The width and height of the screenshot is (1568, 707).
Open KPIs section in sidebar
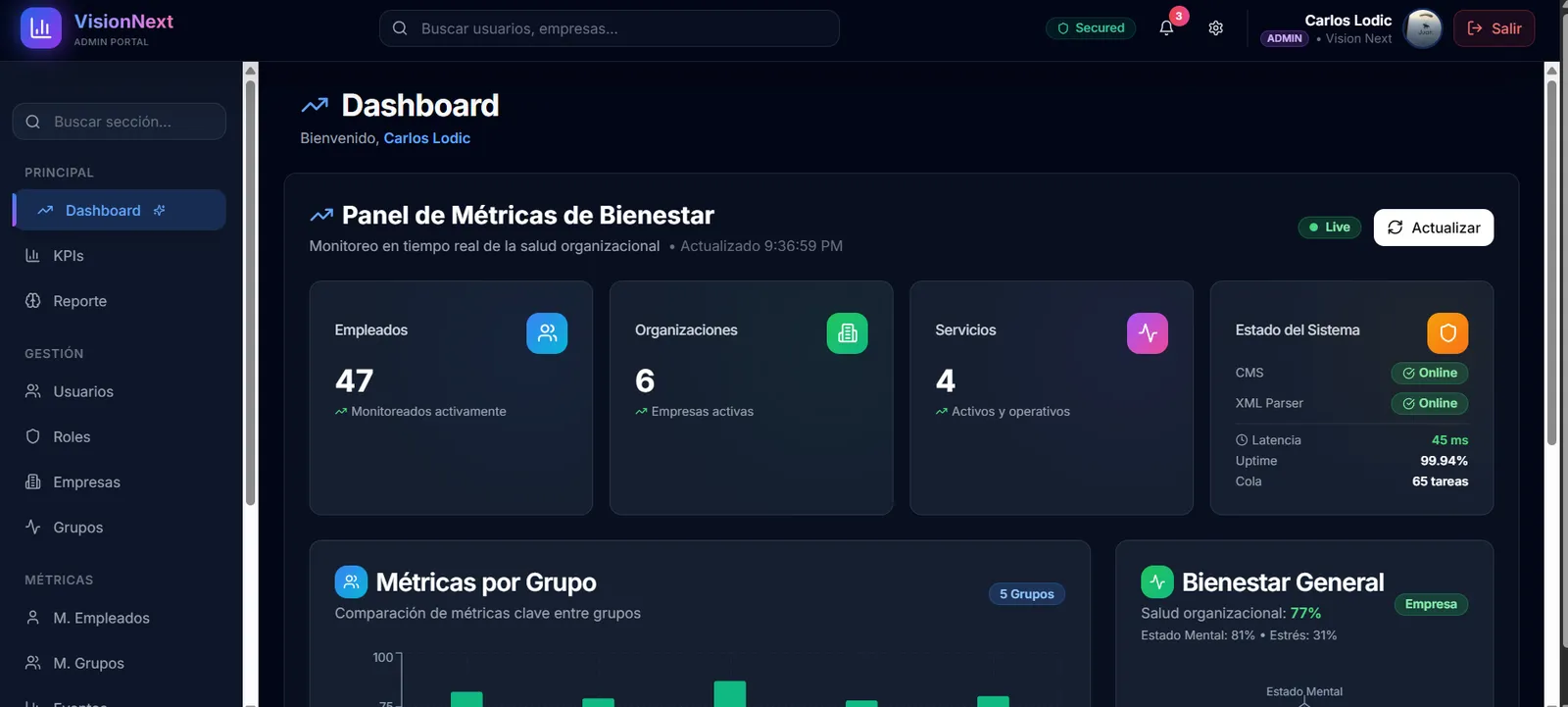tap(120, 255)
